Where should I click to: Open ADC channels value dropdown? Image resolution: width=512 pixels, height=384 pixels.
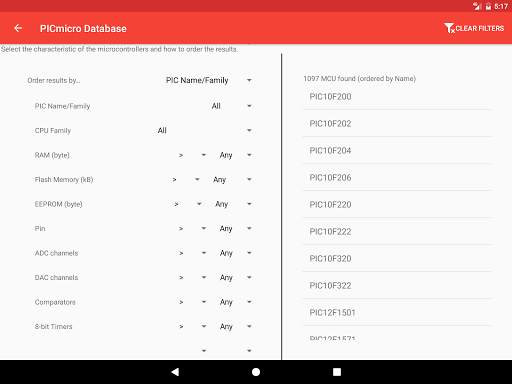(x=235, y=253)
